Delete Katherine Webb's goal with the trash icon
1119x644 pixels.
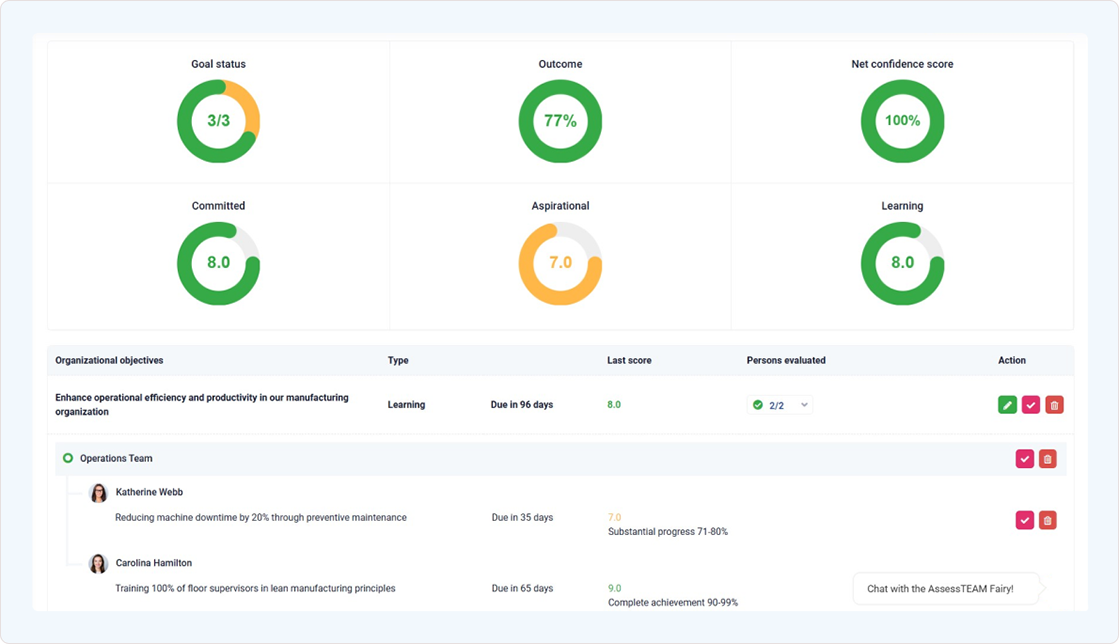tap(1048, 520)
